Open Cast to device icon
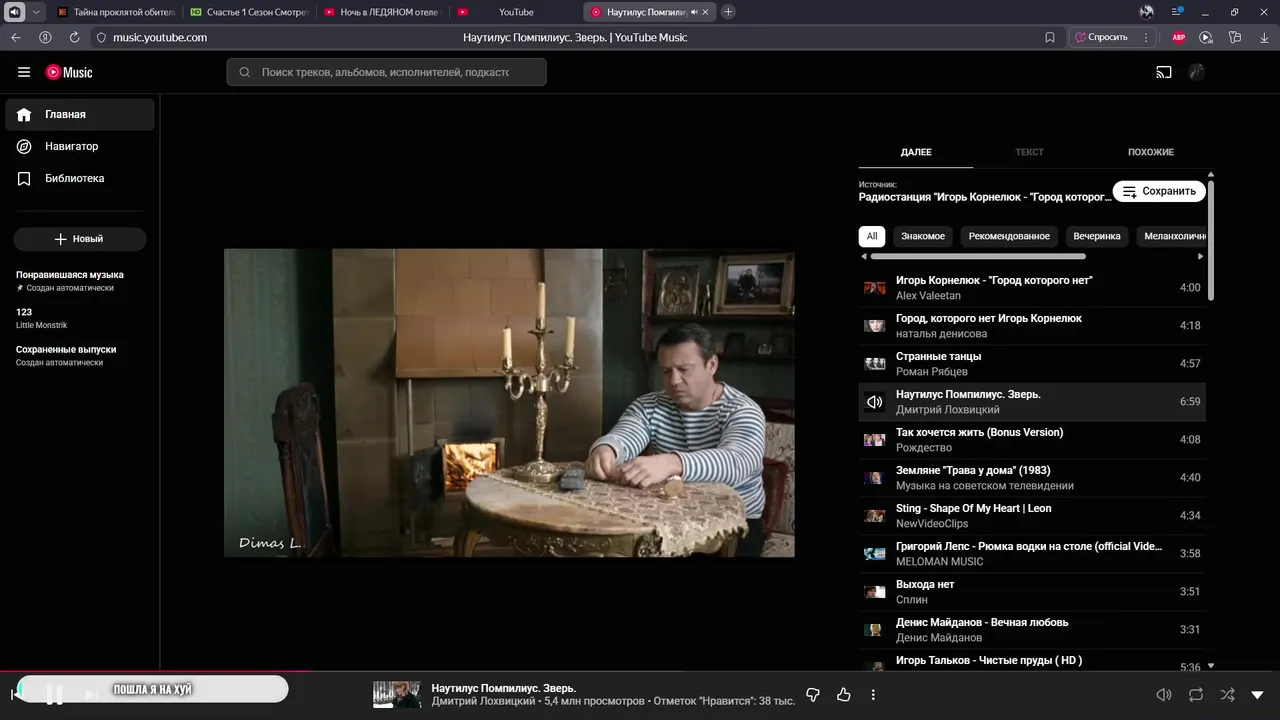 coord(1164,72)
